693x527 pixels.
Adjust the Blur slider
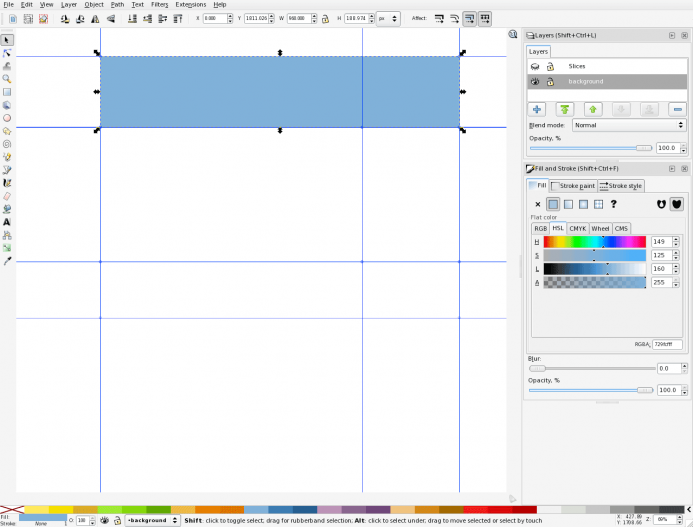592,368
